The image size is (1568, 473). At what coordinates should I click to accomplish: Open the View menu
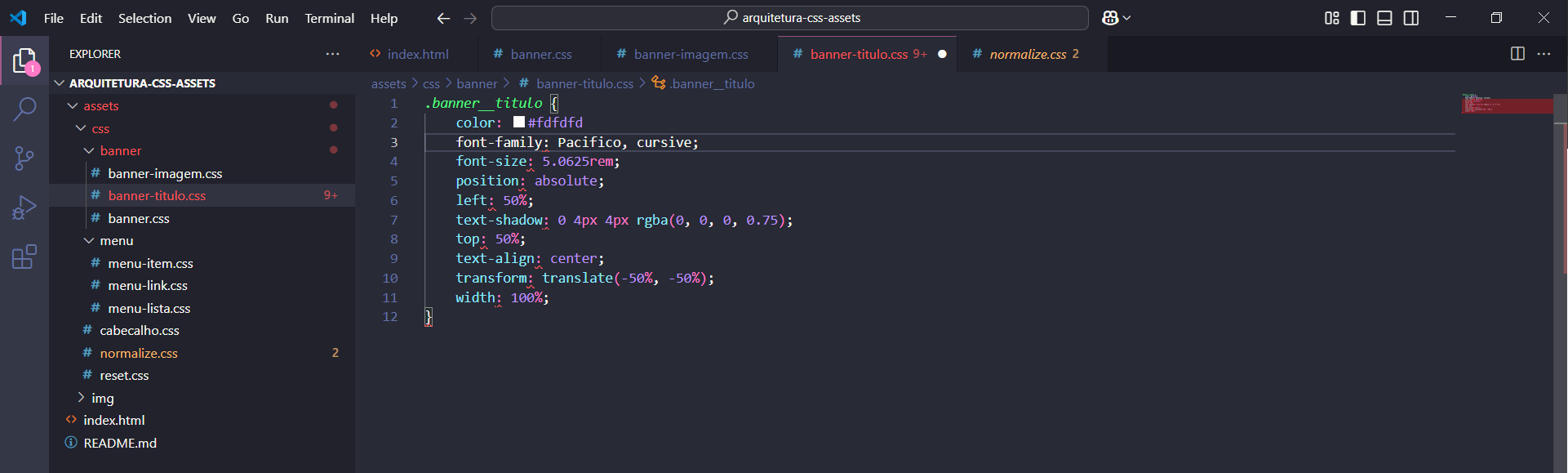pos(202,18)
